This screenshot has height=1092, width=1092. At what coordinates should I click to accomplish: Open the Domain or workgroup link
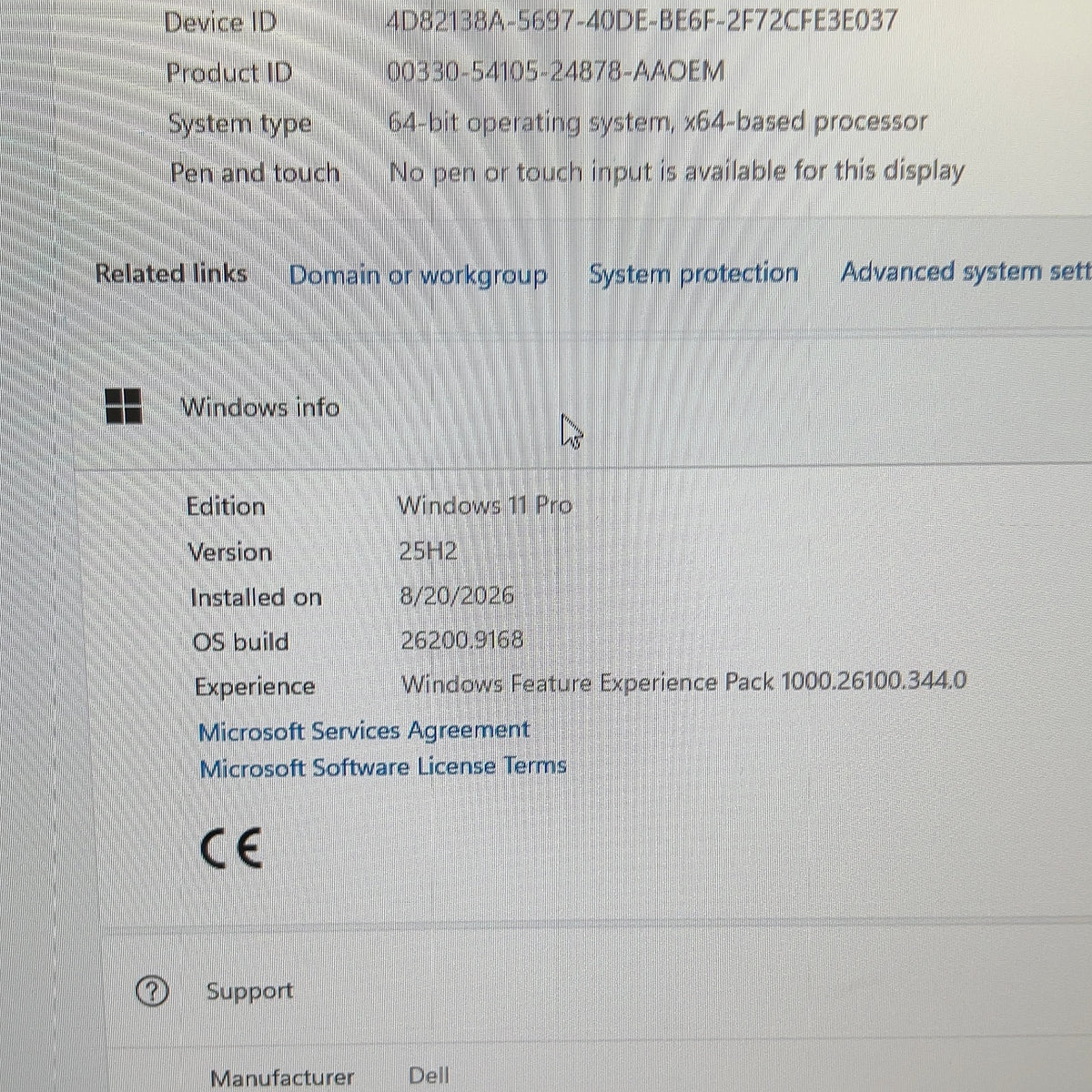(418, 275)
